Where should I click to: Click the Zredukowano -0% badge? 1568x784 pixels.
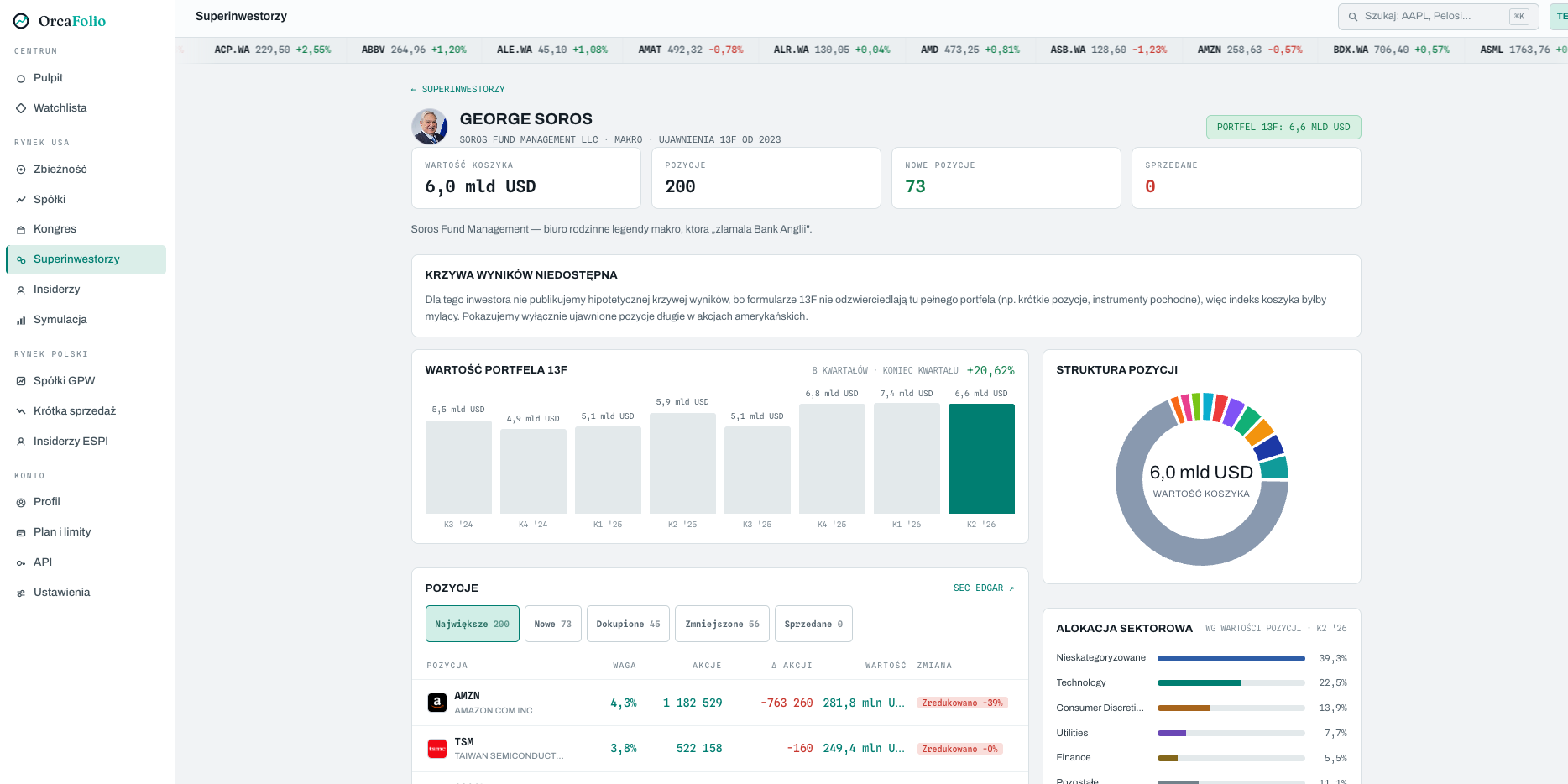[960, 749]
